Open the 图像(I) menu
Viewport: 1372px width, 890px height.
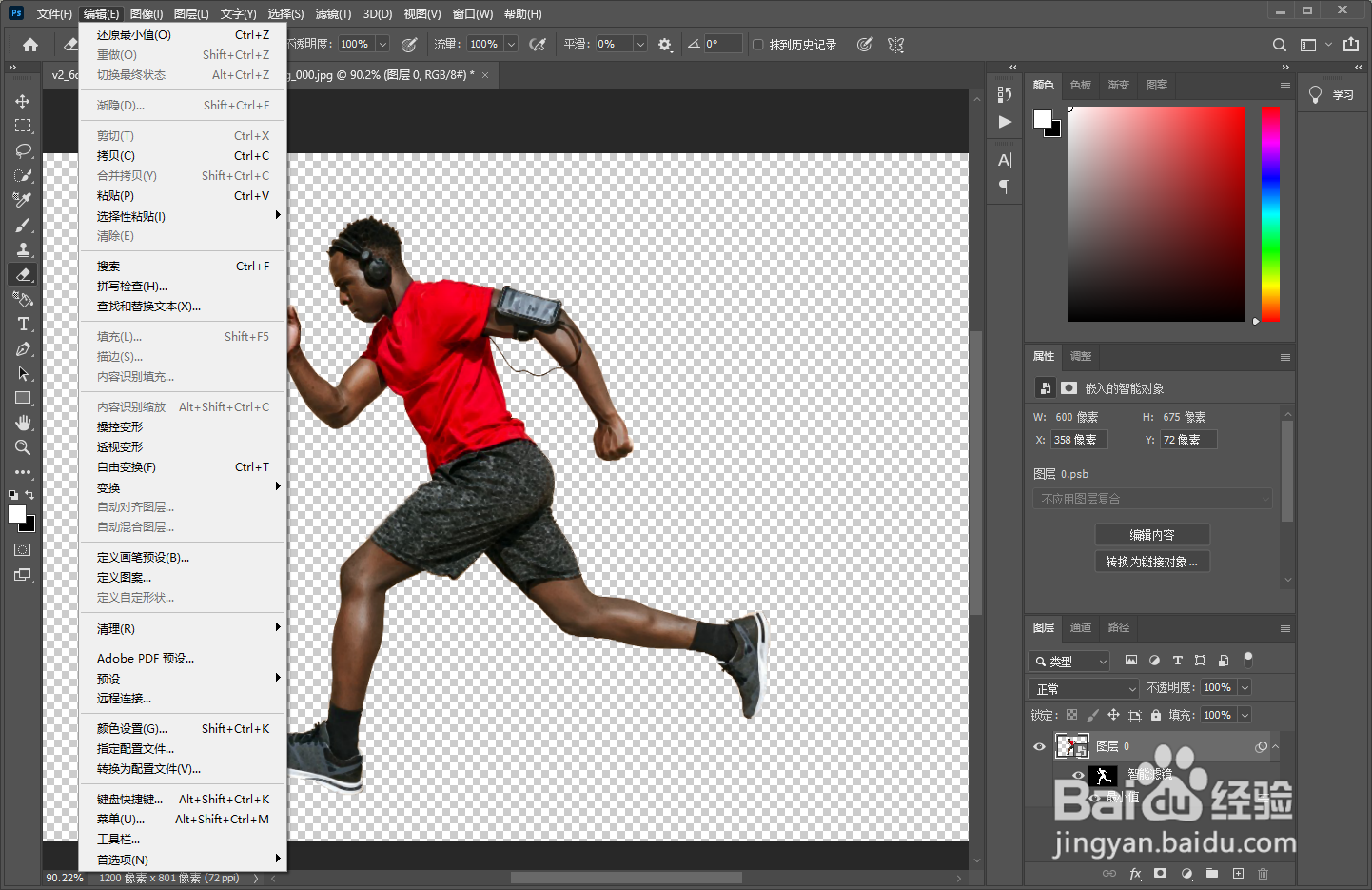147,13
